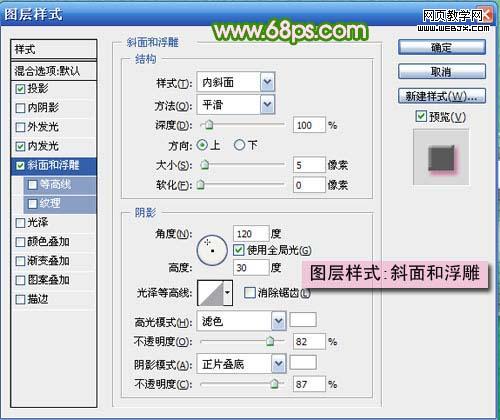Image resolution: width=500 pixels, height=420 pixels.
Task: Enable the 内阴影 inner shadow checkbox
Action: pyautogui.click(x=20, y=108)
